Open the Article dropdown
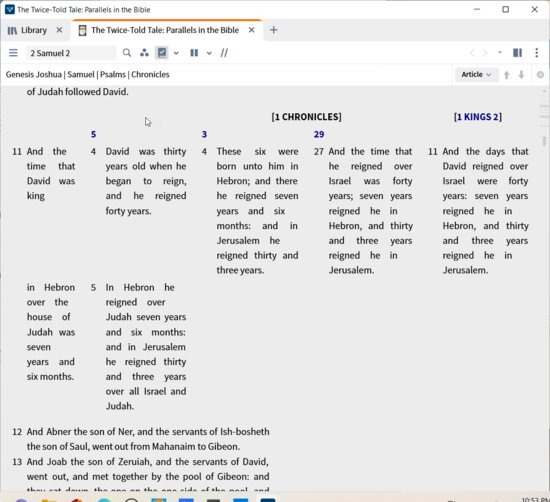550x502 pixels. tap(476, 74)
